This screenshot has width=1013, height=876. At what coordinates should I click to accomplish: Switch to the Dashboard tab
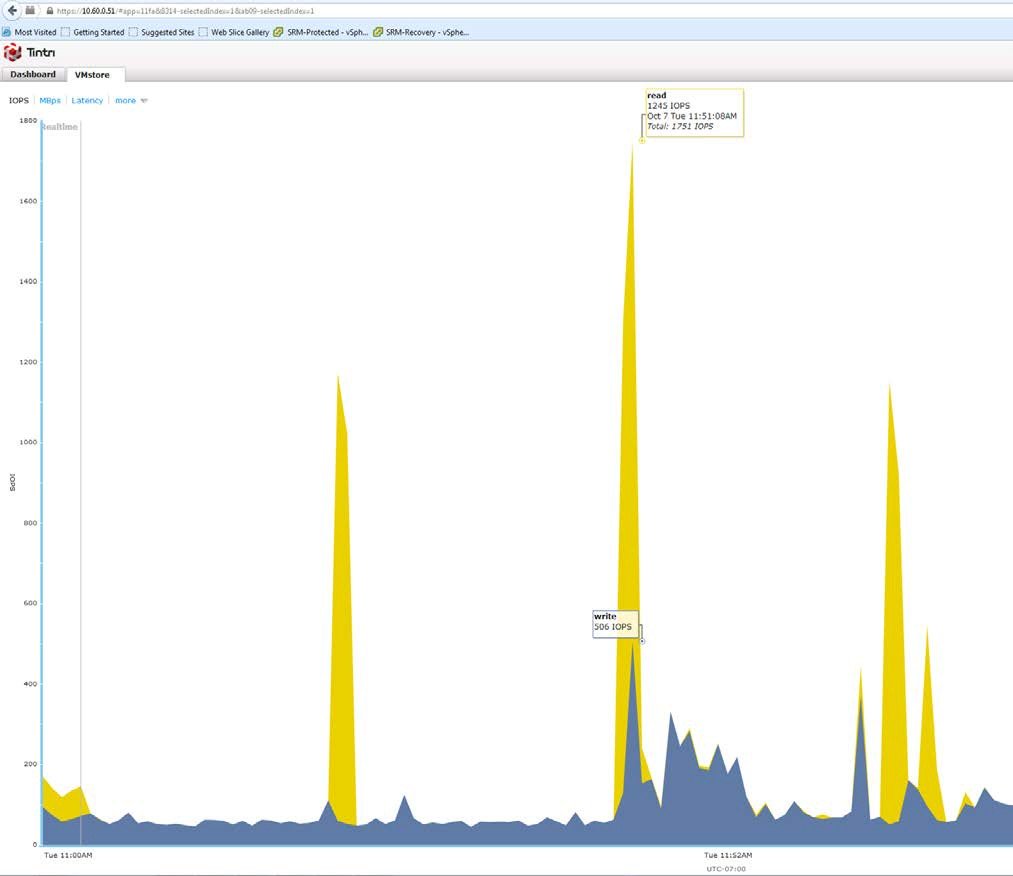(x=33, y=75)
